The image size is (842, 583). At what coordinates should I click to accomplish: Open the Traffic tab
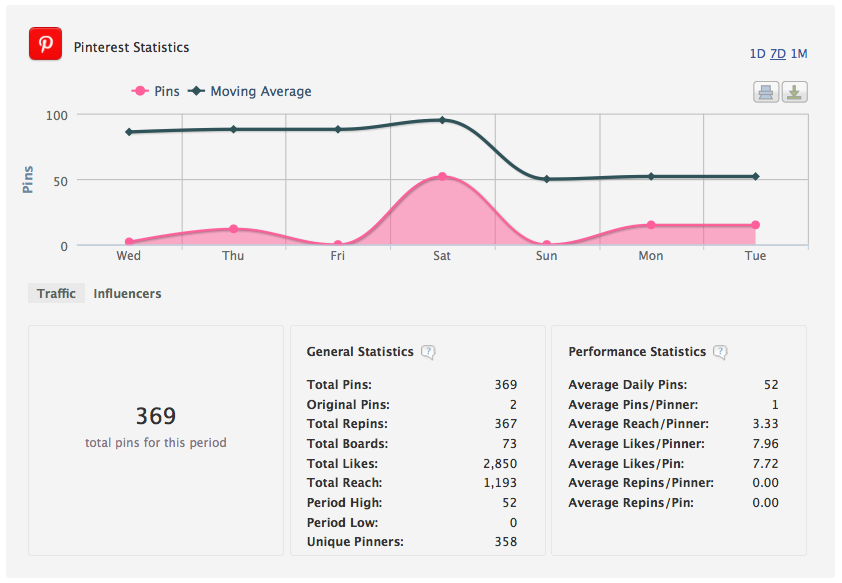[x=57, y=294]
